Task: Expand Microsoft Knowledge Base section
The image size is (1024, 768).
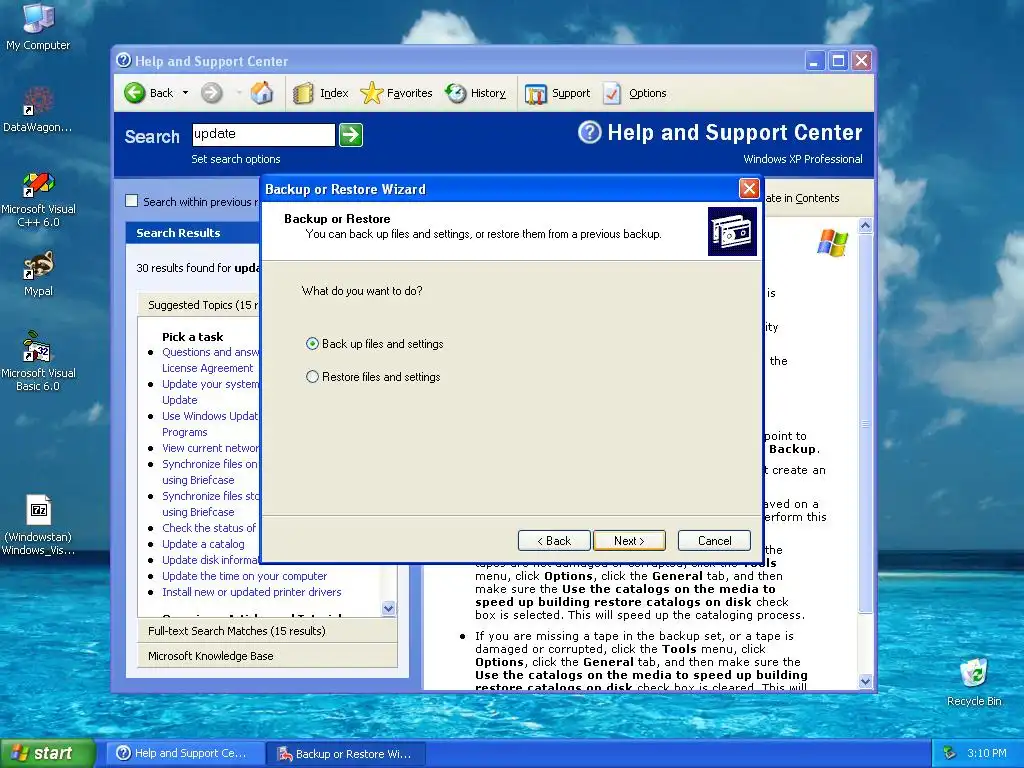Action: 267,656
